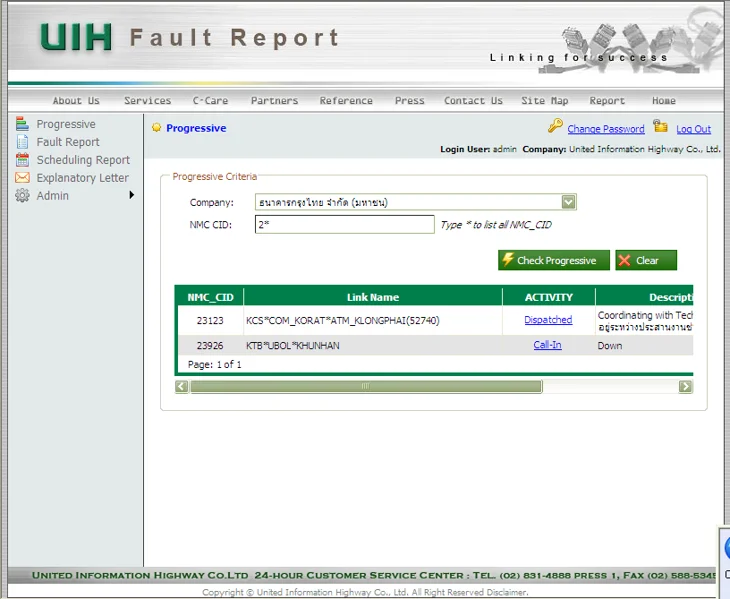
Task: Click the lock icon beside Log Out
Action: pyautogui.click(x=660, y=126)
